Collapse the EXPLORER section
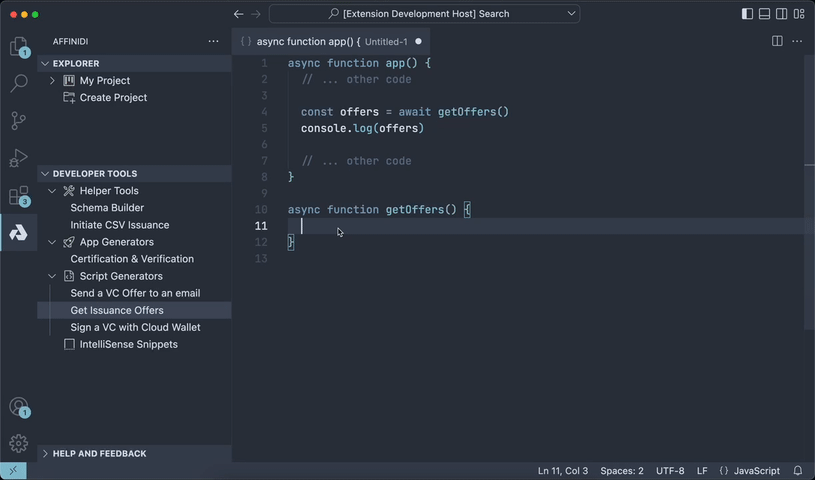 pos(45,63)
